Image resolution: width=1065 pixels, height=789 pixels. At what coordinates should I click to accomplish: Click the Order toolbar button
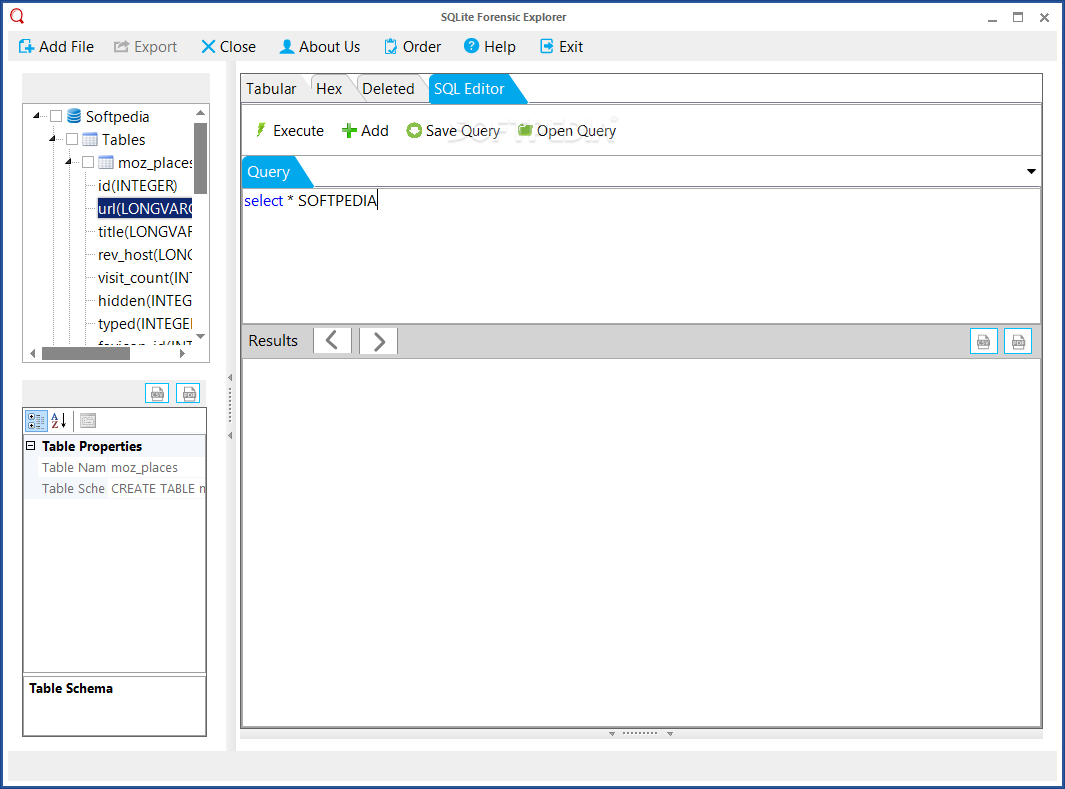[412, 47]
